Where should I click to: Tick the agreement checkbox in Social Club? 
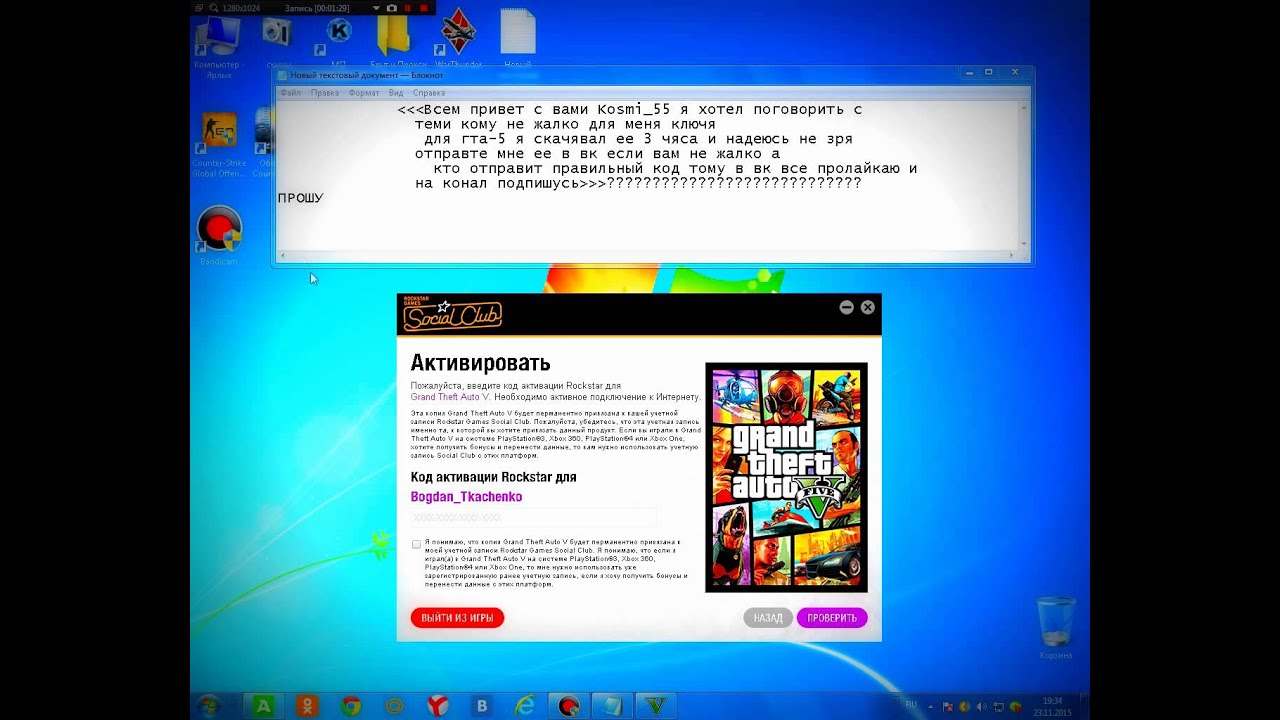click(x=416, y=544)
